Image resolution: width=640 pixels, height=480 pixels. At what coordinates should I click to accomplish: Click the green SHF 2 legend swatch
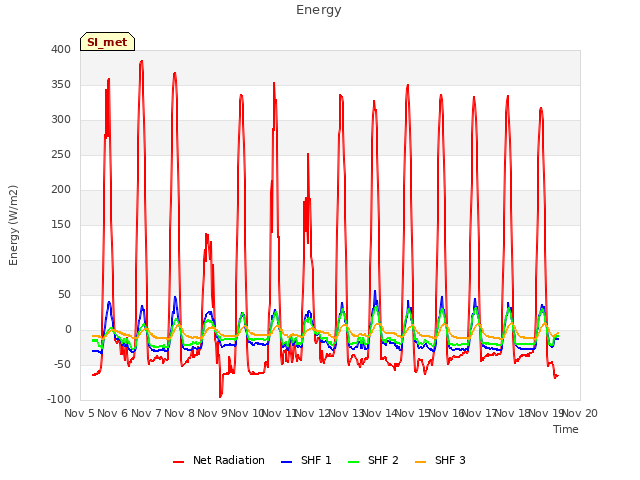pyautogui.click(x=353, y=461)
